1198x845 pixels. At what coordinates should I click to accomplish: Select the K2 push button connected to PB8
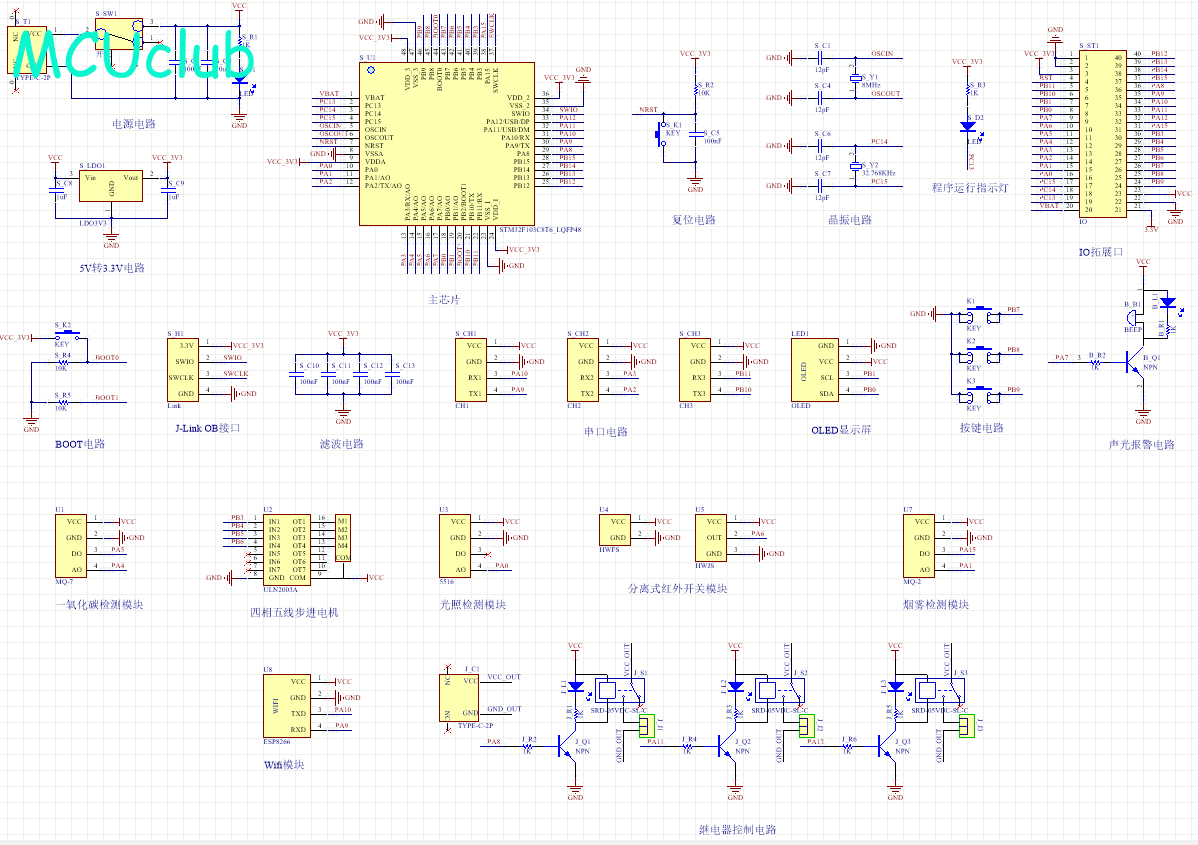[x=979, y=355]
